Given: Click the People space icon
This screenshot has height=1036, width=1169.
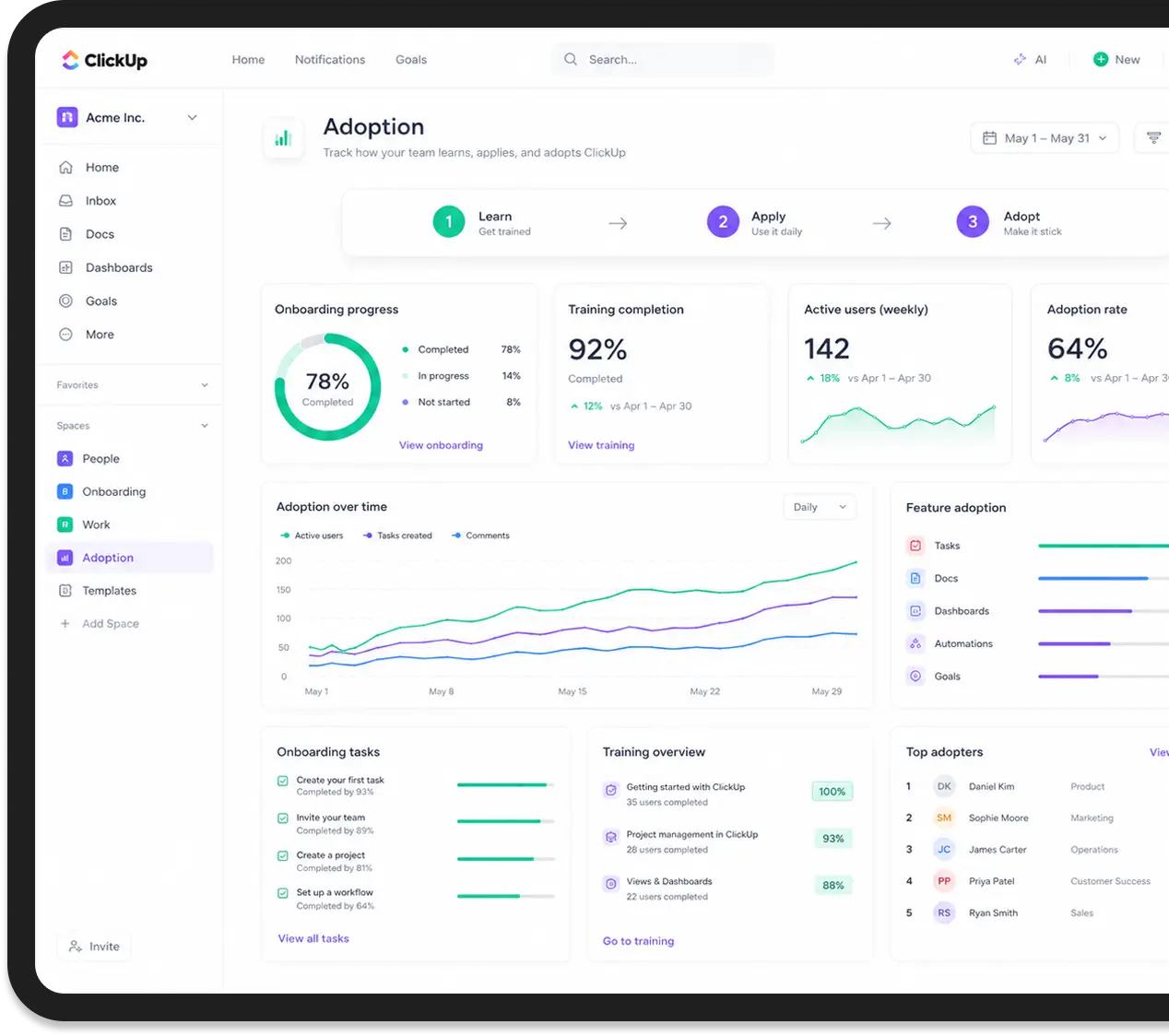Looking at the screenshot, I should [x=65, y=458].
